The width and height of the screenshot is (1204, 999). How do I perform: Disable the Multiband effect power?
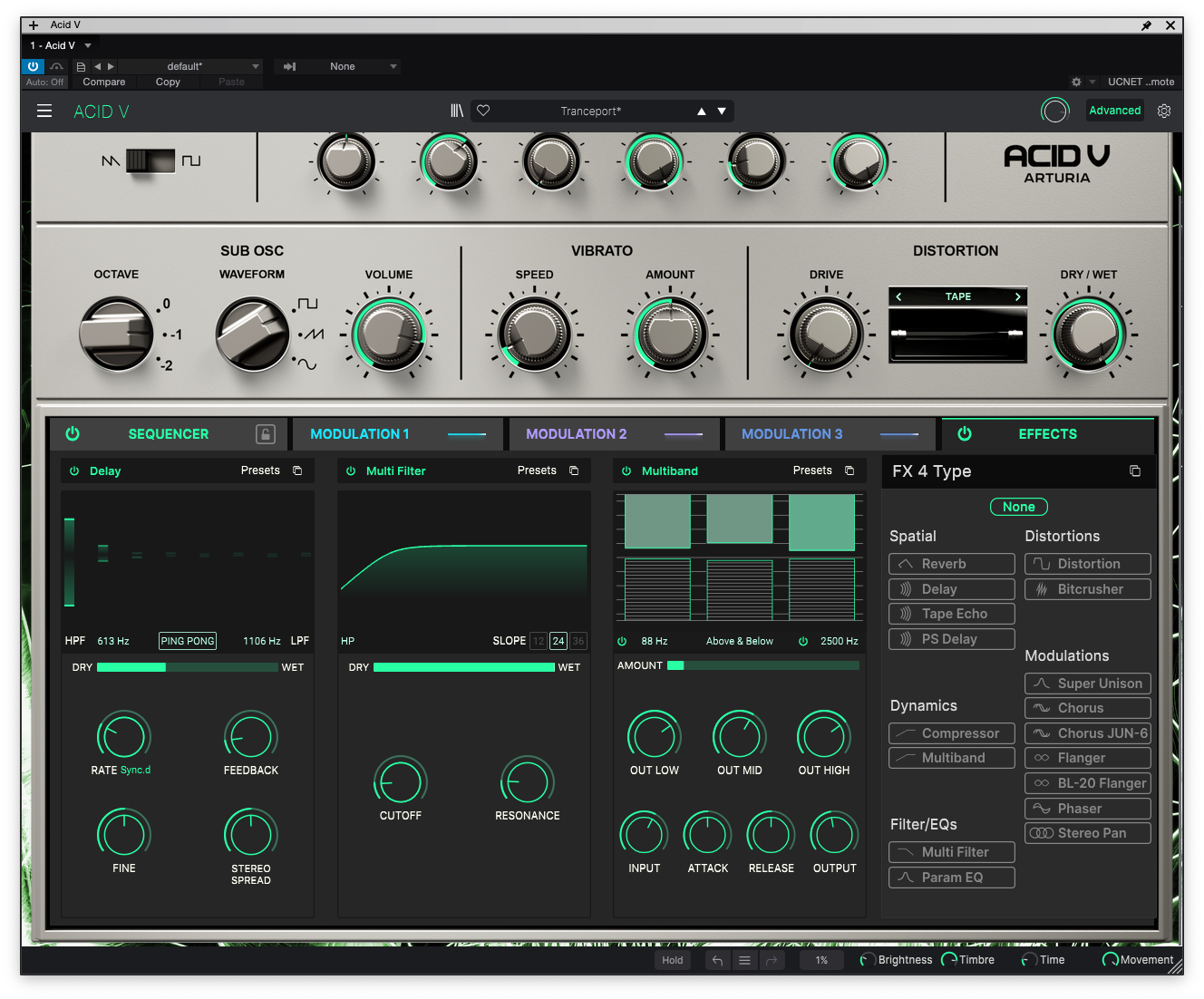pos(626,471)
